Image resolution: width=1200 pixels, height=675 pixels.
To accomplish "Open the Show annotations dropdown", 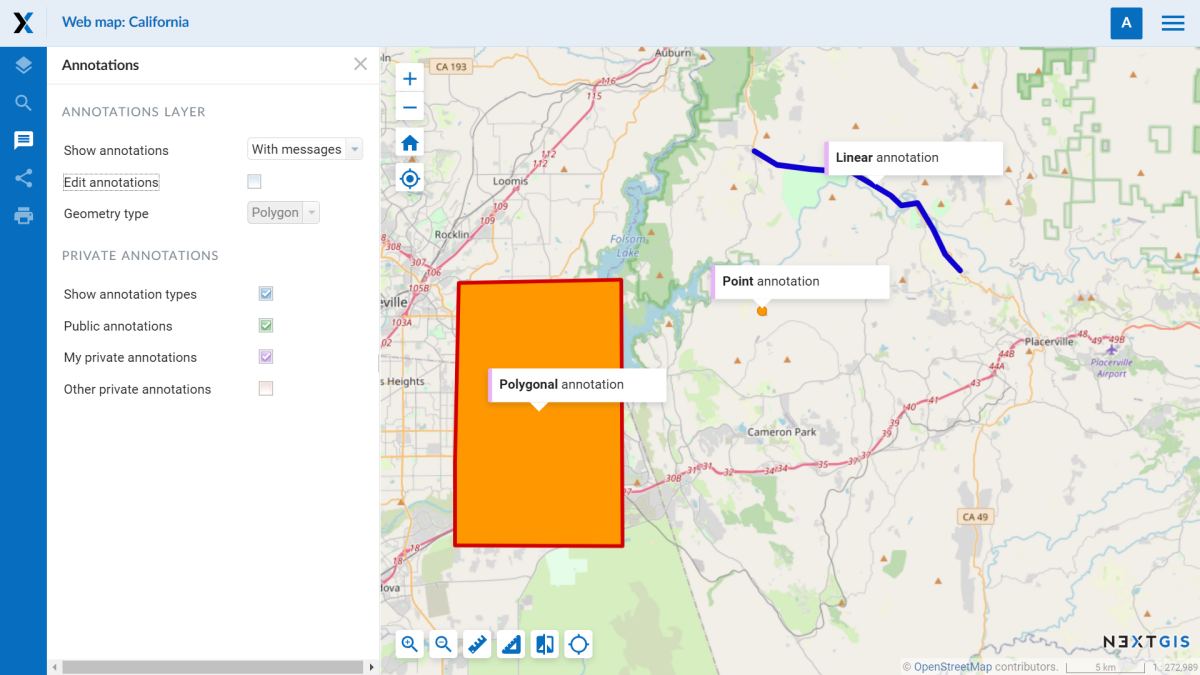I will pos(305,148).
